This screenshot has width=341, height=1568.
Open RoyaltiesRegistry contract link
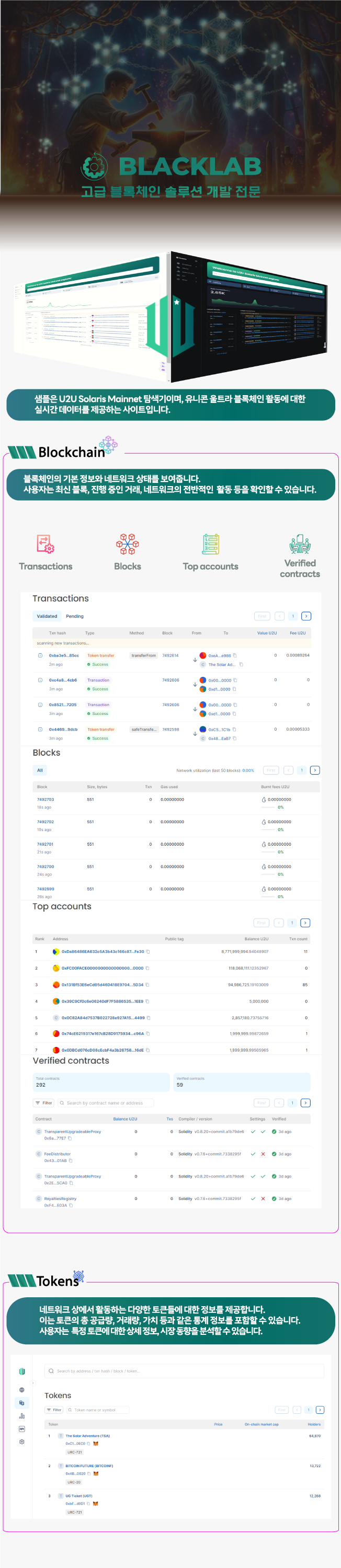[x=60, y=1198]
